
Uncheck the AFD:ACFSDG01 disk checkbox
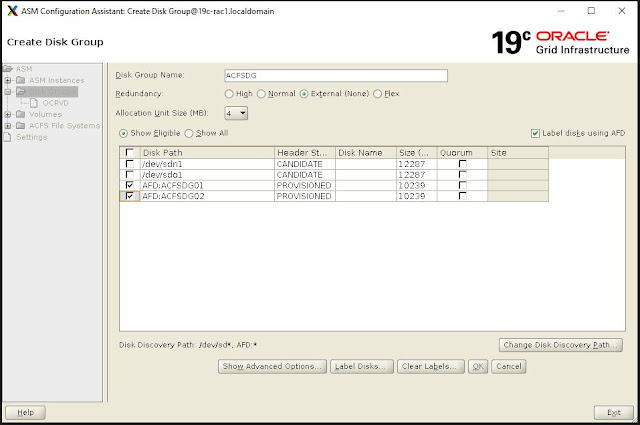[x=130, y=185]
